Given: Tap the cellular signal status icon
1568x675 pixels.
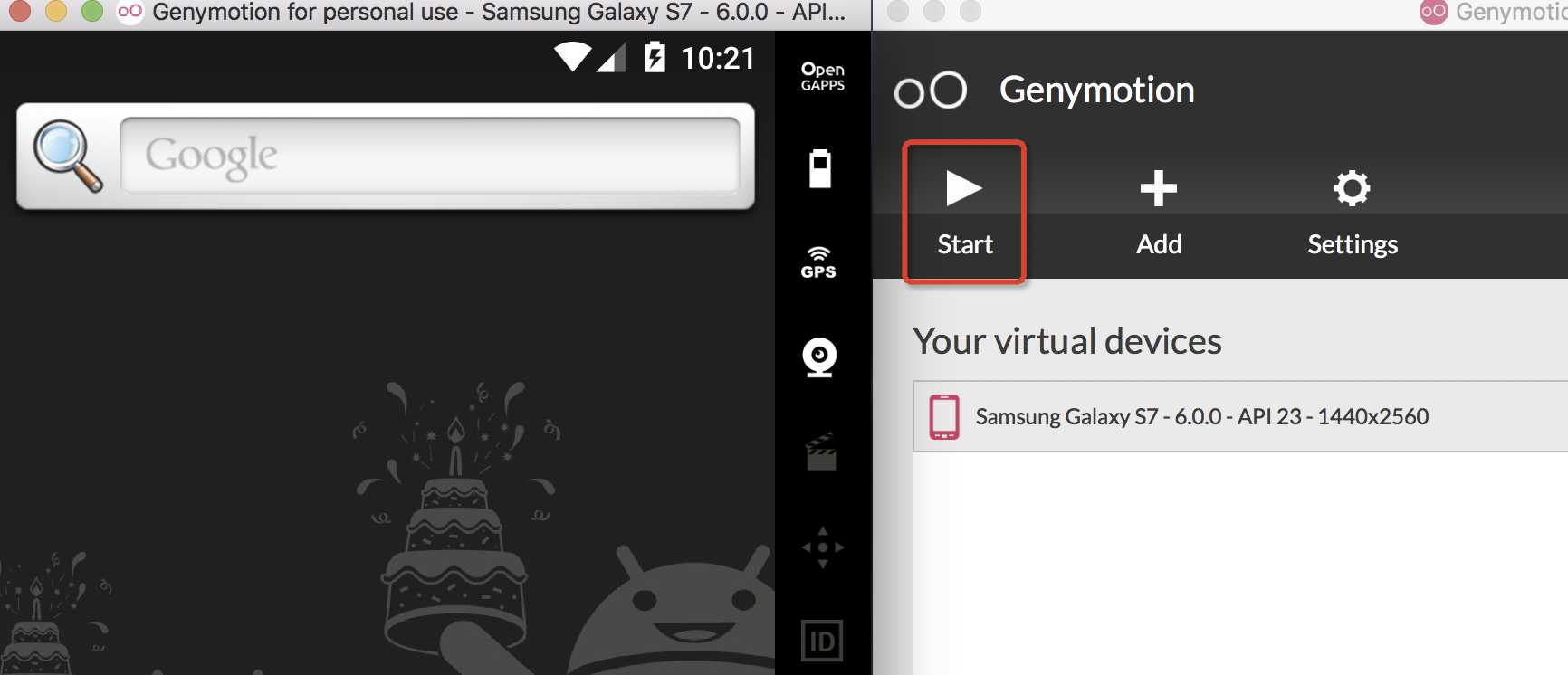Looking at the screenshot, I should (612, 57).
